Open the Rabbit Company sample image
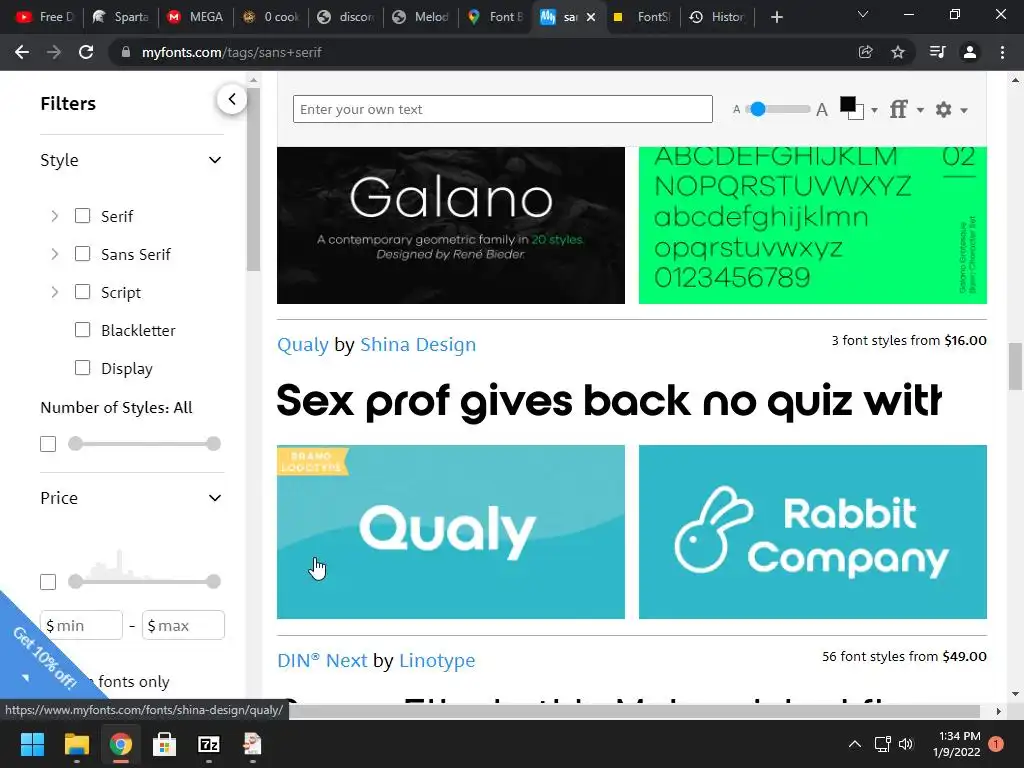The width and height of the screenshot is (1024, 768). click(x=812, y=532)
